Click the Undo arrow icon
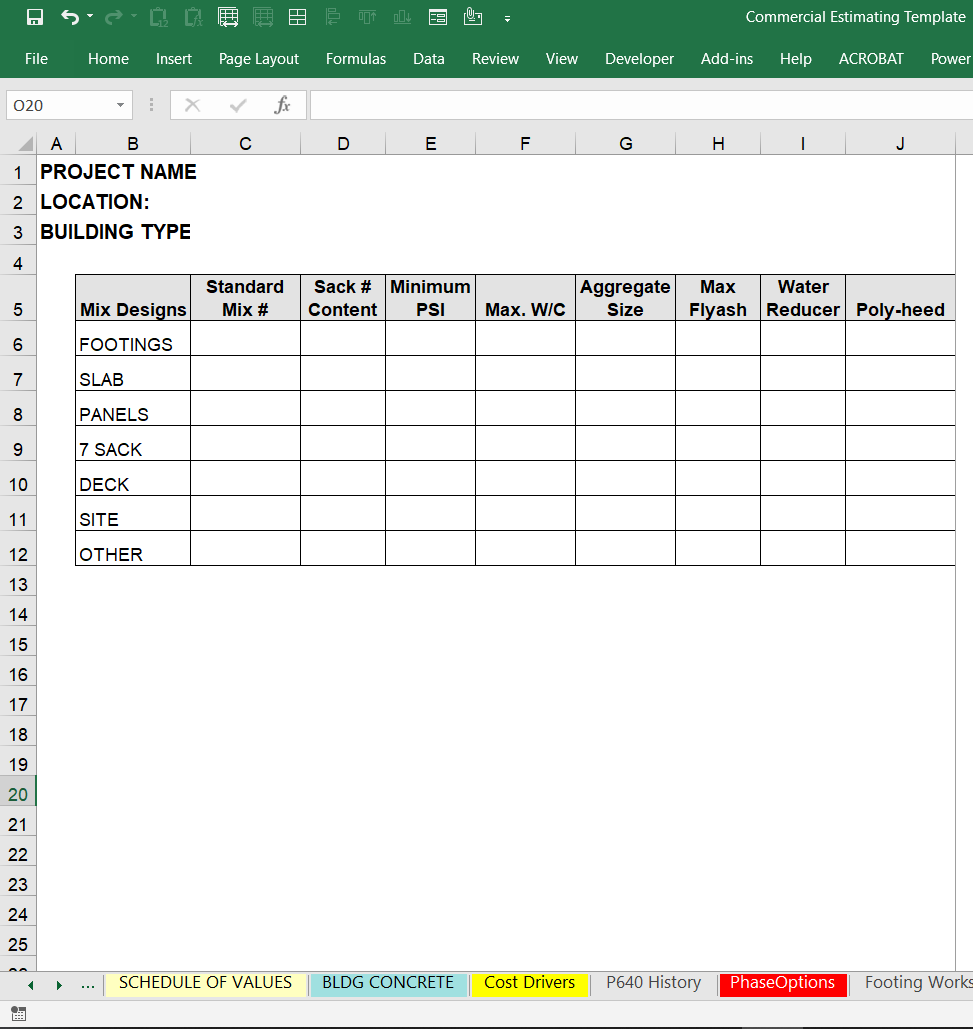 (x=68, y=17)
